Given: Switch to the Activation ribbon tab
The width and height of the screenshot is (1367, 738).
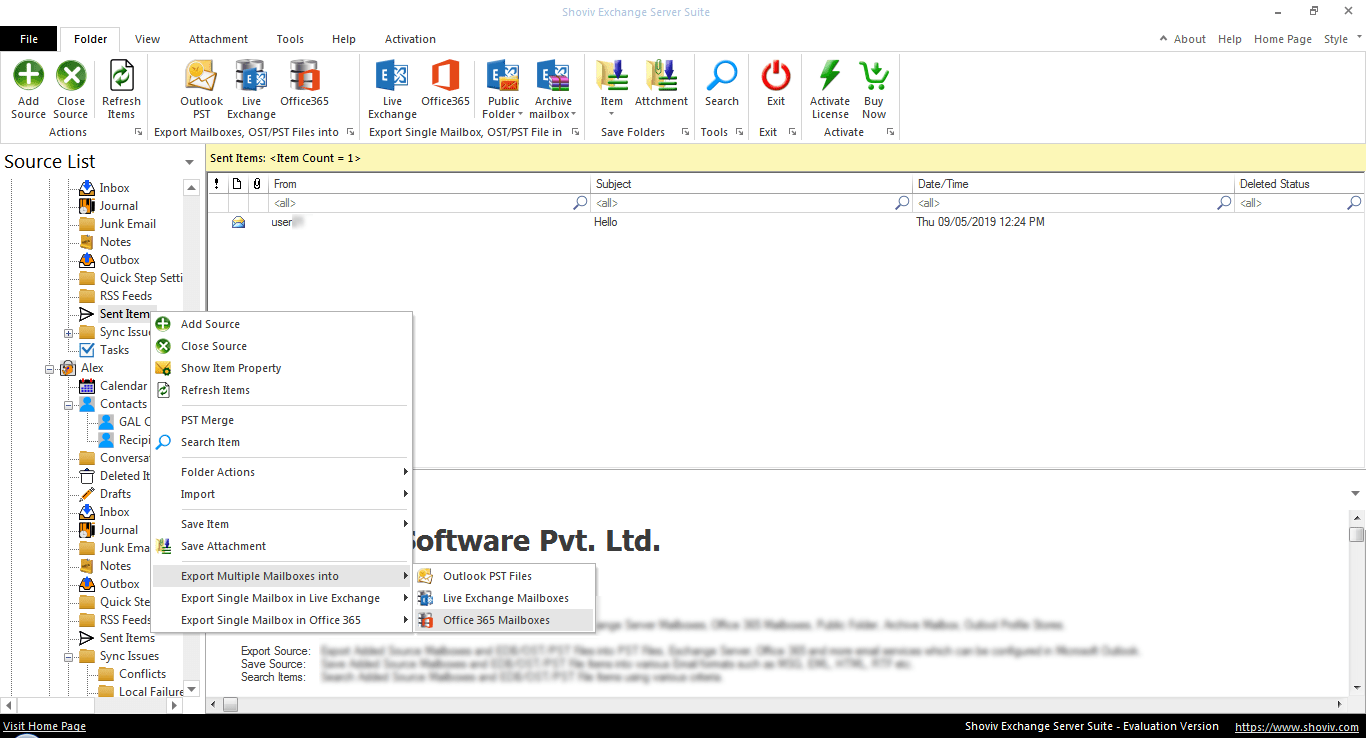Looking at the screenshot, I should click(410, 39).
